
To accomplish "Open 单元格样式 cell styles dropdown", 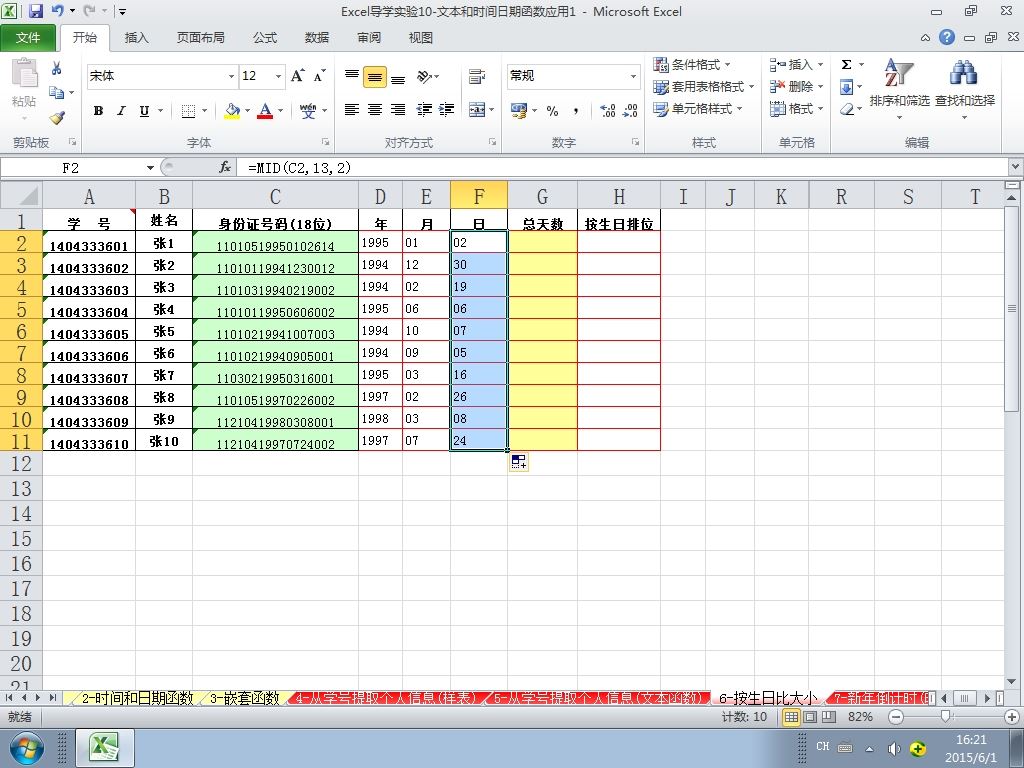I will pyautogui.click(x=698, y=108).
